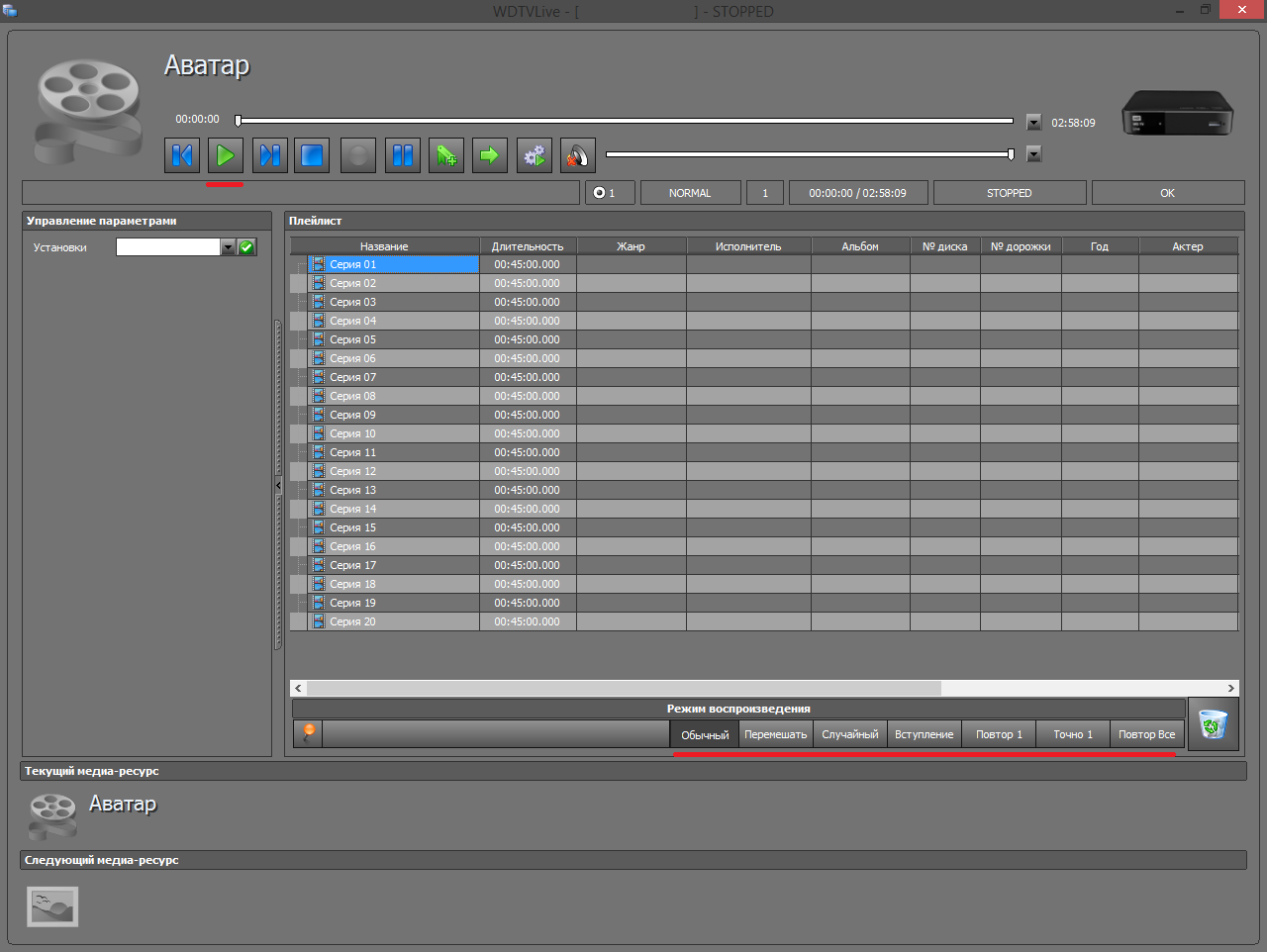Click the grey round record button
The width and height of the screenshot is (1267, 952).
click(358, 155)
